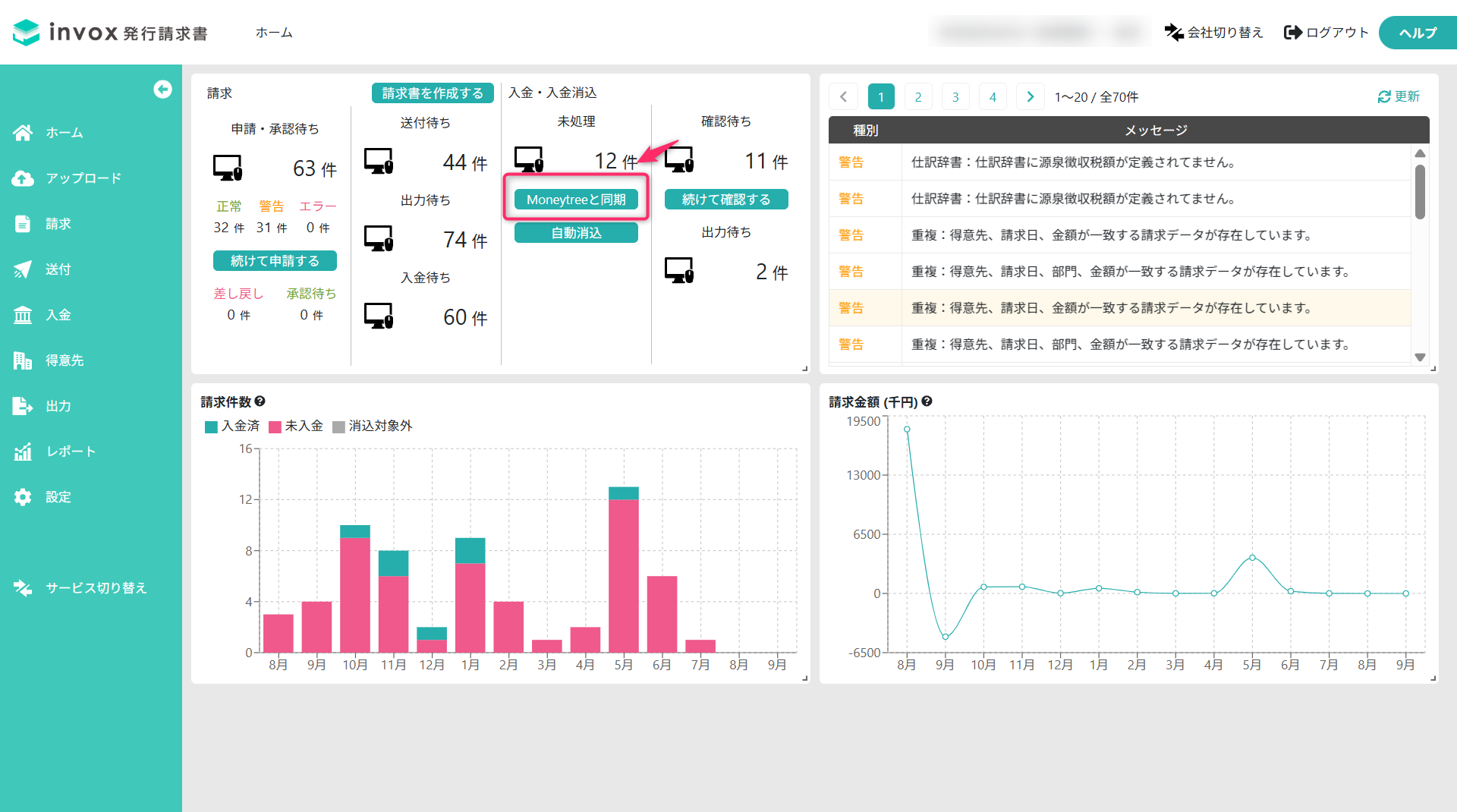The height and width of the screenshot is (812, 1457).
Task: Select page 3 of the message list
Action: point(955,96)
